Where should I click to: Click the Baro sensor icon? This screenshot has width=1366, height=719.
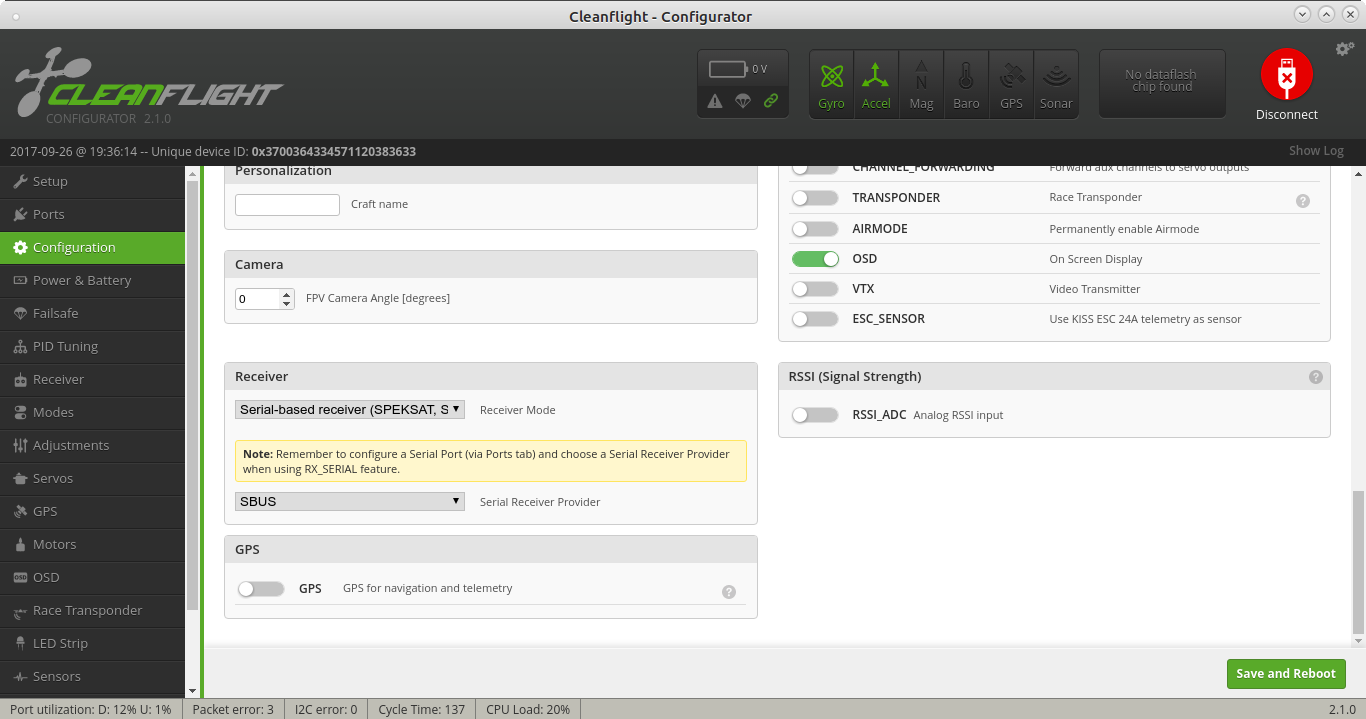click(x=966, y=84)
